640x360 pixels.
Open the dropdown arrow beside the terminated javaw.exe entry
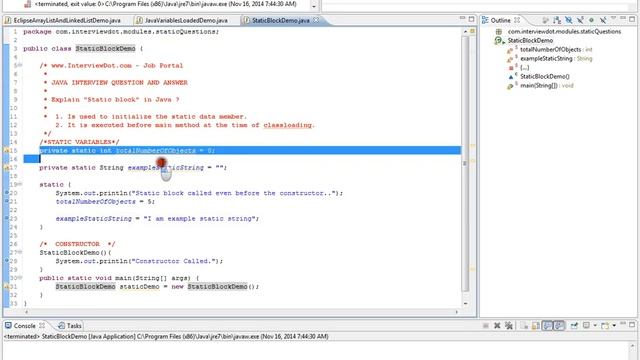(313, 6)
